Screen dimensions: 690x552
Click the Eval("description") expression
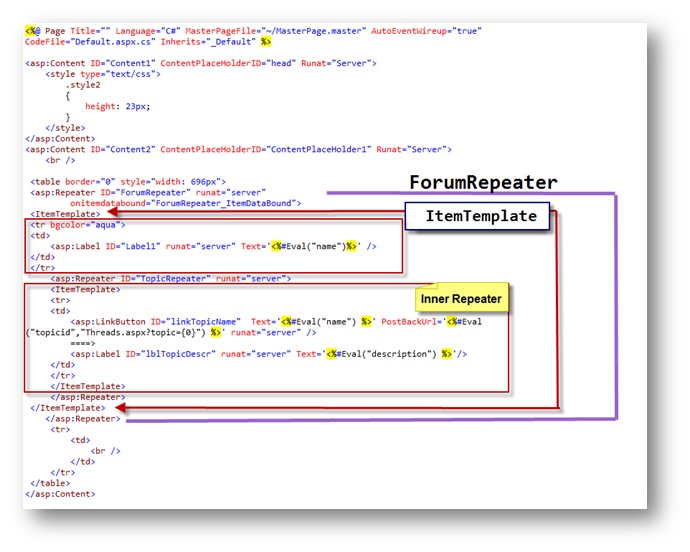point(388,354)
